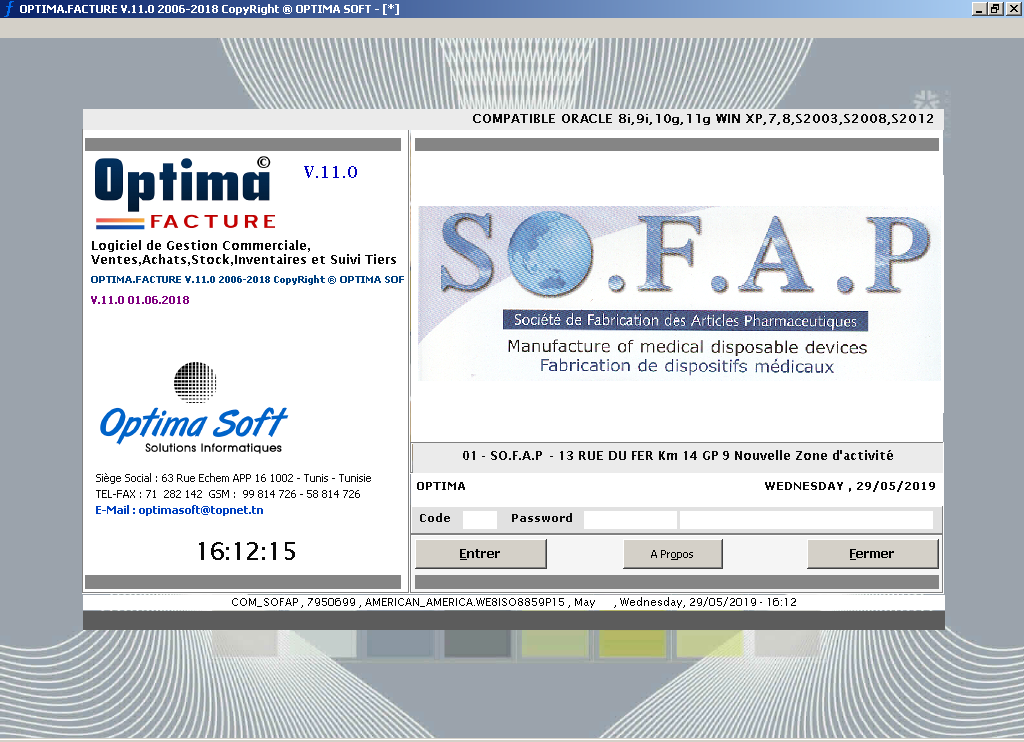Click the Fermer button

click(x=872, y=554)
